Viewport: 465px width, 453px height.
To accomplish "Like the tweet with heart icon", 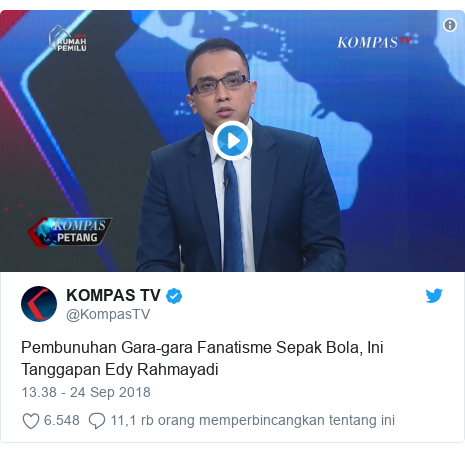I will [31, 421].
